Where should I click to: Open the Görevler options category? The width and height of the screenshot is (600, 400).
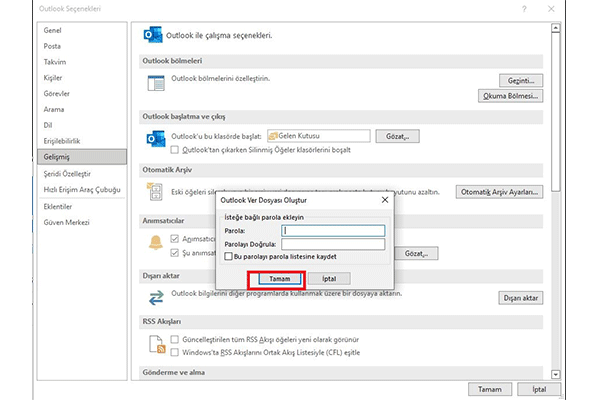57,93
